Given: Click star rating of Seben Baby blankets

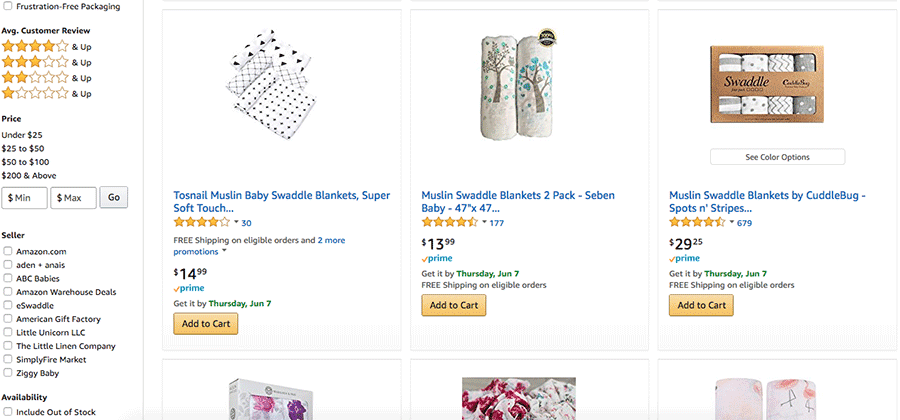Looking at the screenshot, I should [449, 223].
